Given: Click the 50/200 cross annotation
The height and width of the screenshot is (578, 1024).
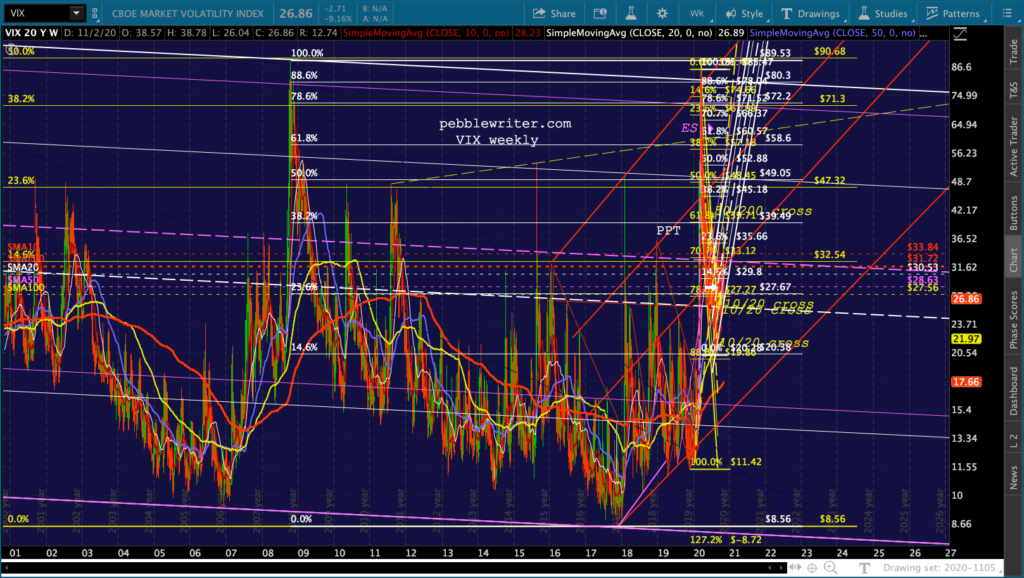Looking at the screenshot, I should (x=763, y=210).
